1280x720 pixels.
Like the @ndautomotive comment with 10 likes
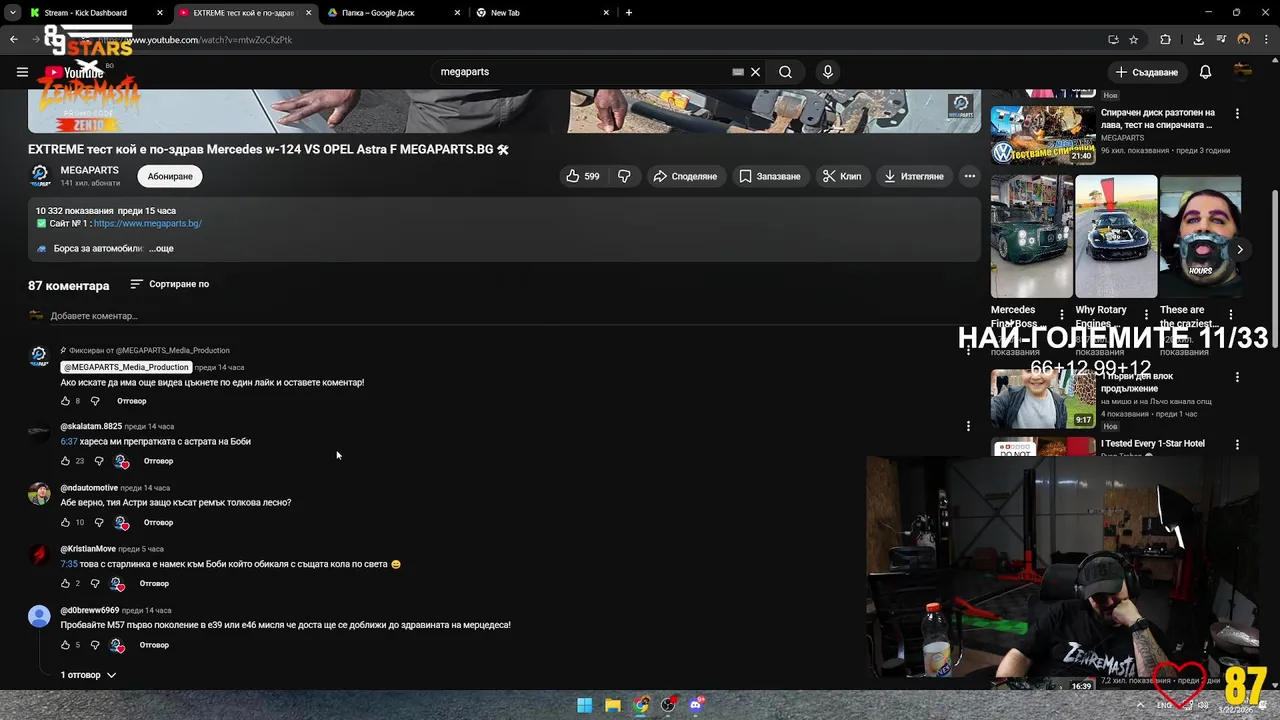click(66, 522)
